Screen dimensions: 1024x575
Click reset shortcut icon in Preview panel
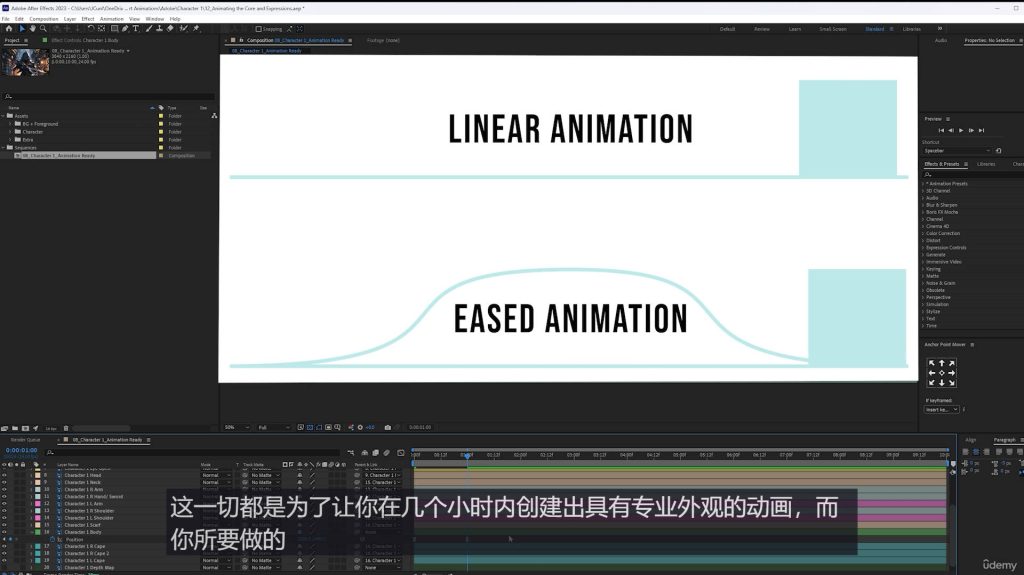click(x=999, y=151)
